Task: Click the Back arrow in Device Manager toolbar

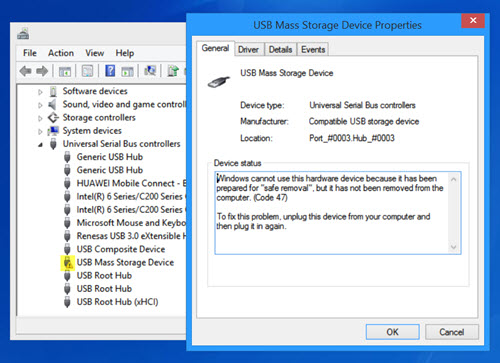Action: [x=26, y=71]
